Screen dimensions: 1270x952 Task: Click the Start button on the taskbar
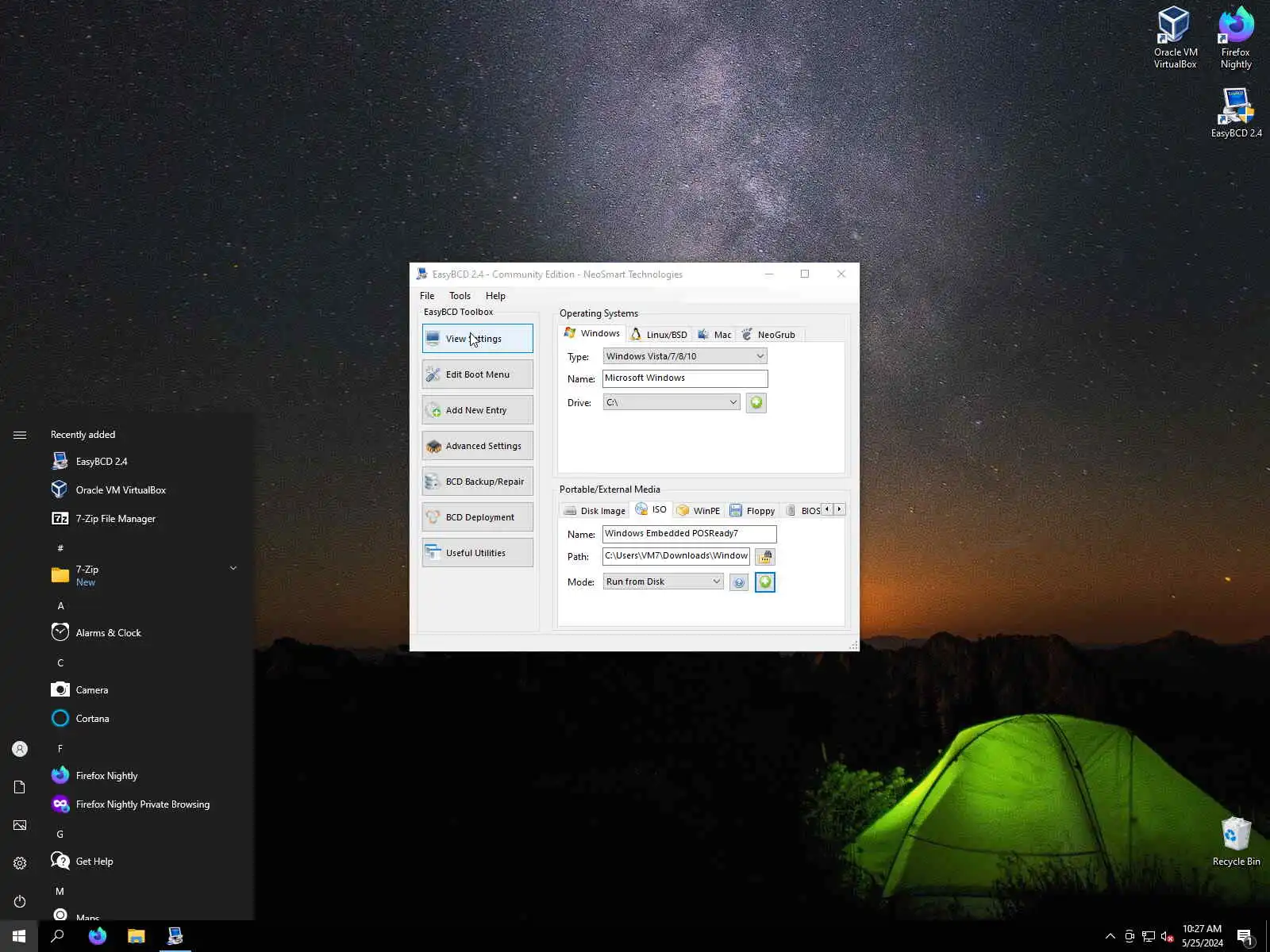(19, 936)
